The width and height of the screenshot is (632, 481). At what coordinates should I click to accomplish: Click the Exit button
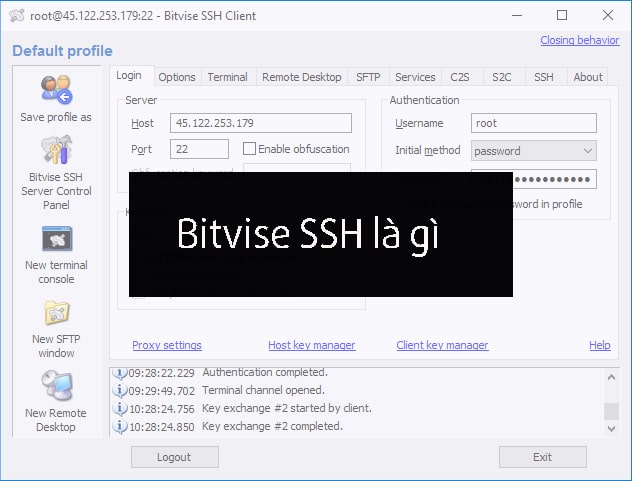coord(543,457)
